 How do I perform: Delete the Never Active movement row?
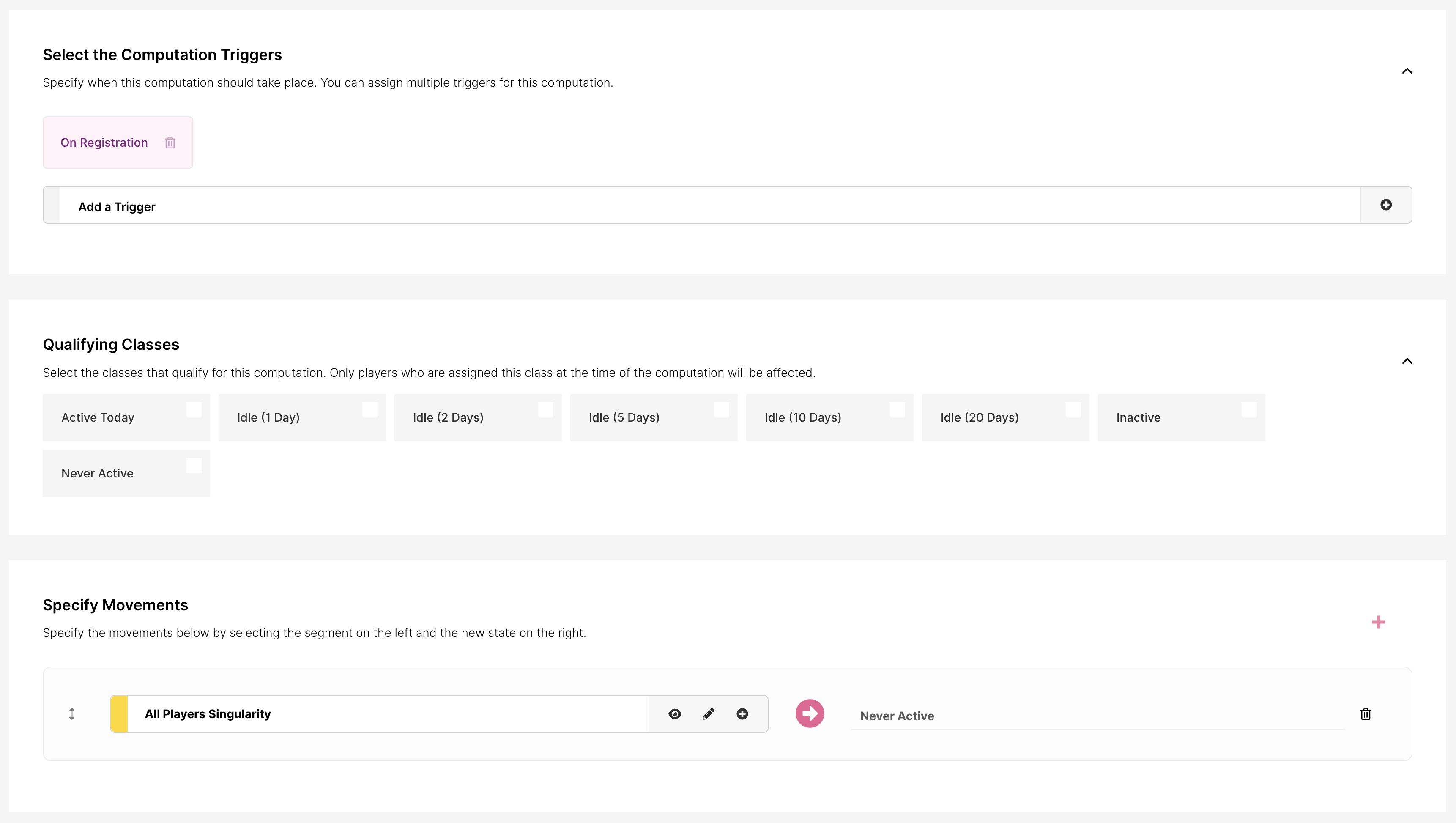click(1366, 714)
